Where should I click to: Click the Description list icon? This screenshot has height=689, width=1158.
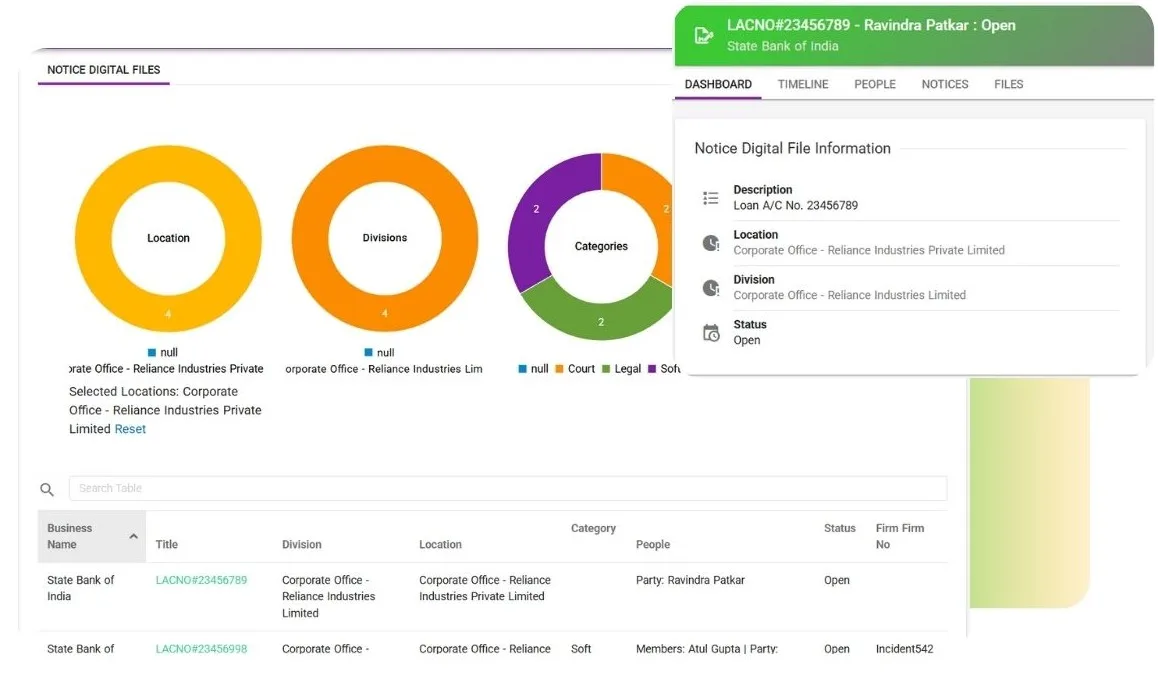click(710, 198)
